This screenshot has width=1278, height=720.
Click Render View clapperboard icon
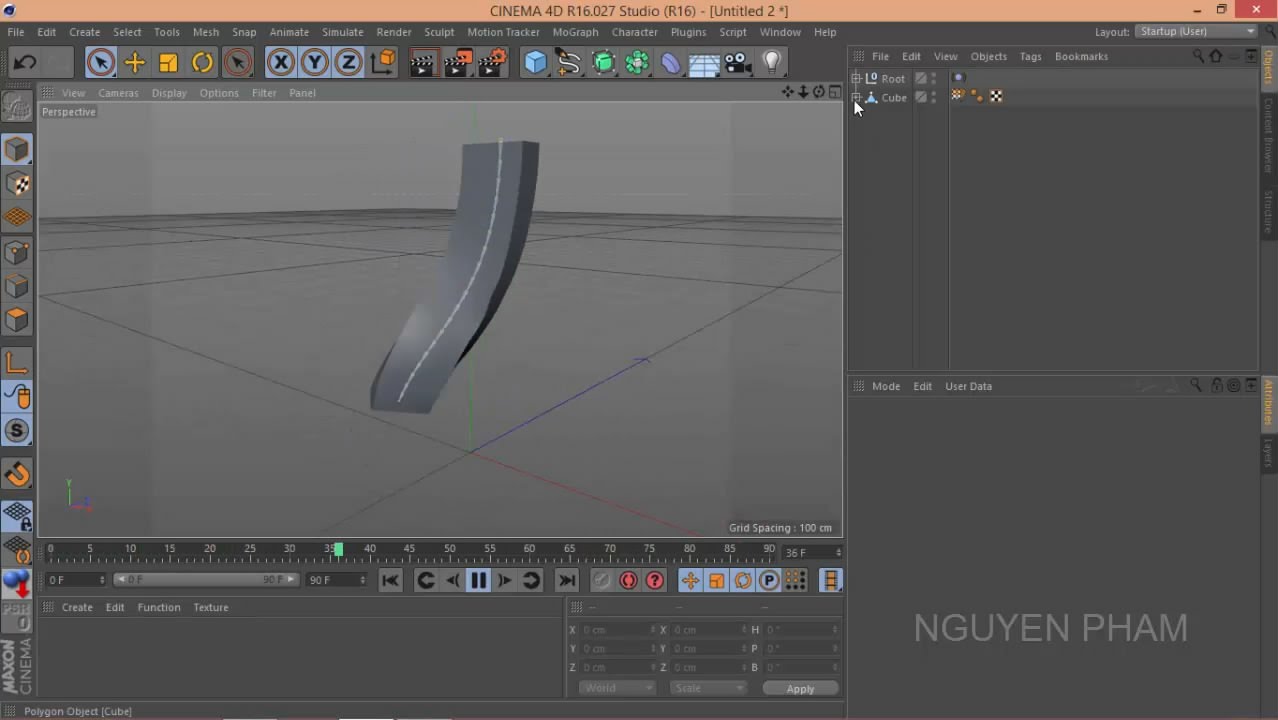coord(423,63)
